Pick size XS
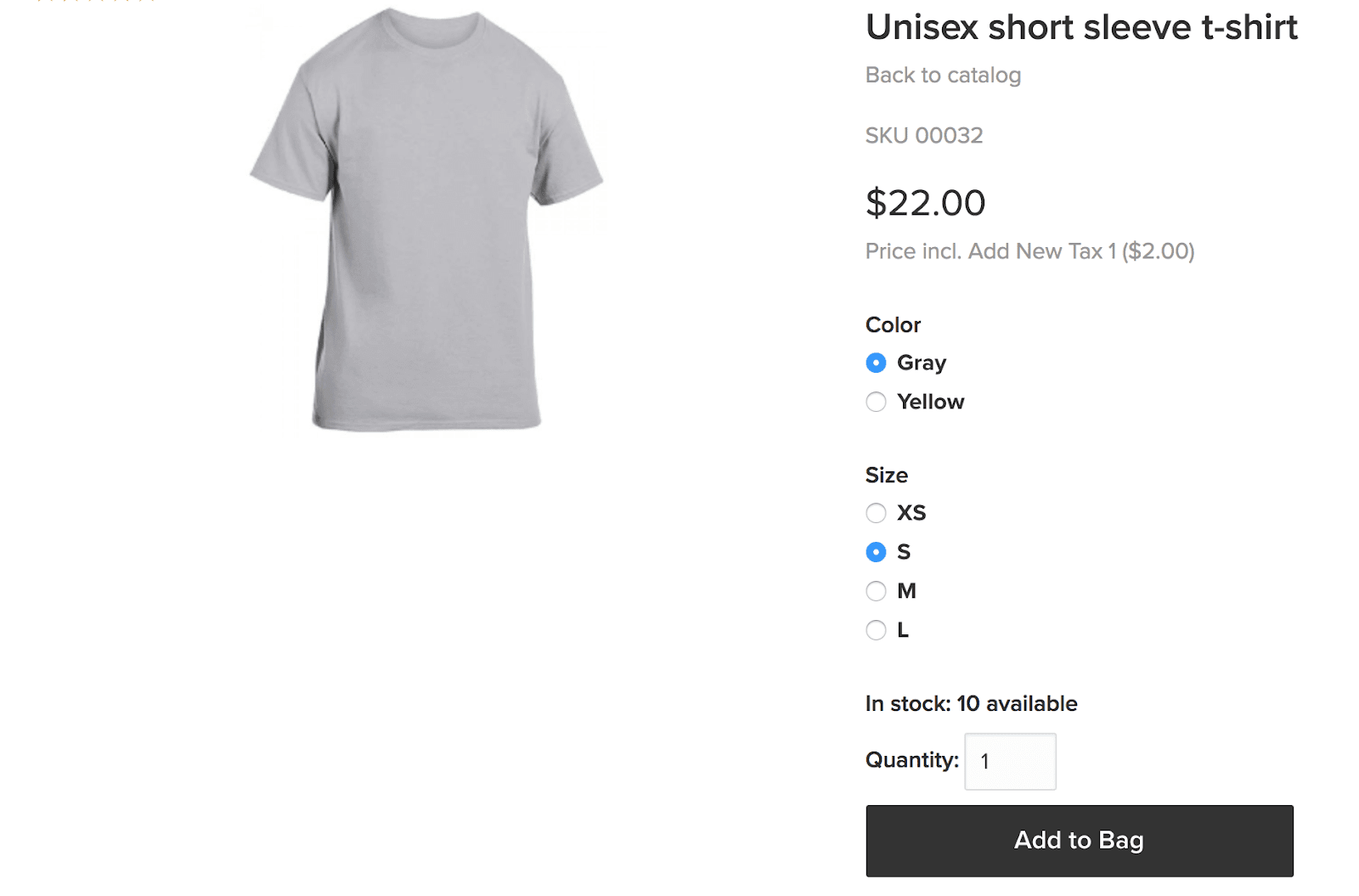1359x896 pixels. 876,513
